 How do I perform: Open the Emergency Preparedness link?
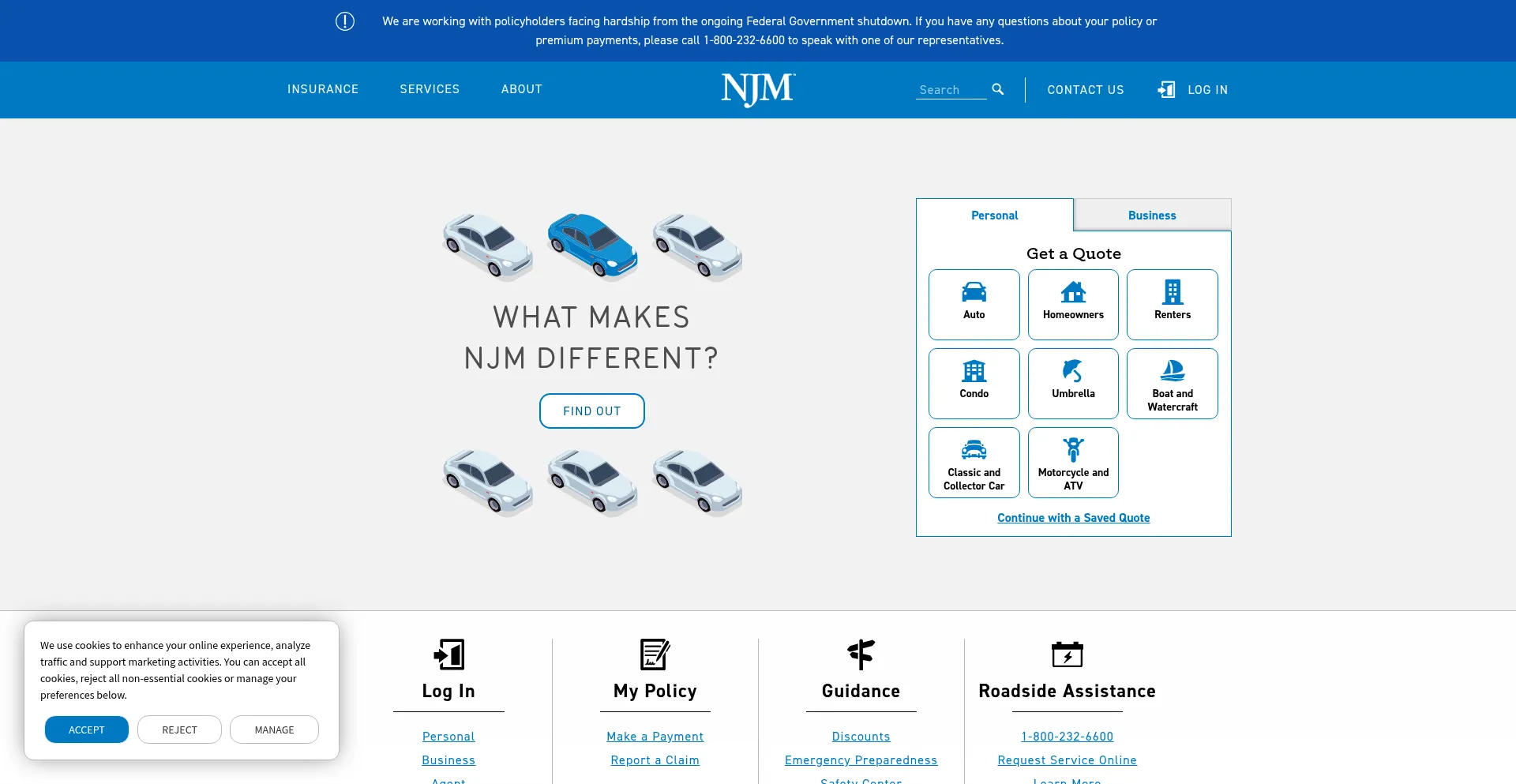861,760
